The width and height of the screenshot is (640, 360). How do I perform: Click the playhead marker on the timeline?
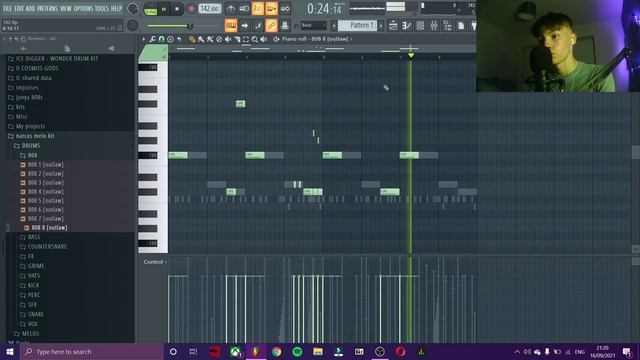(411, 55)
